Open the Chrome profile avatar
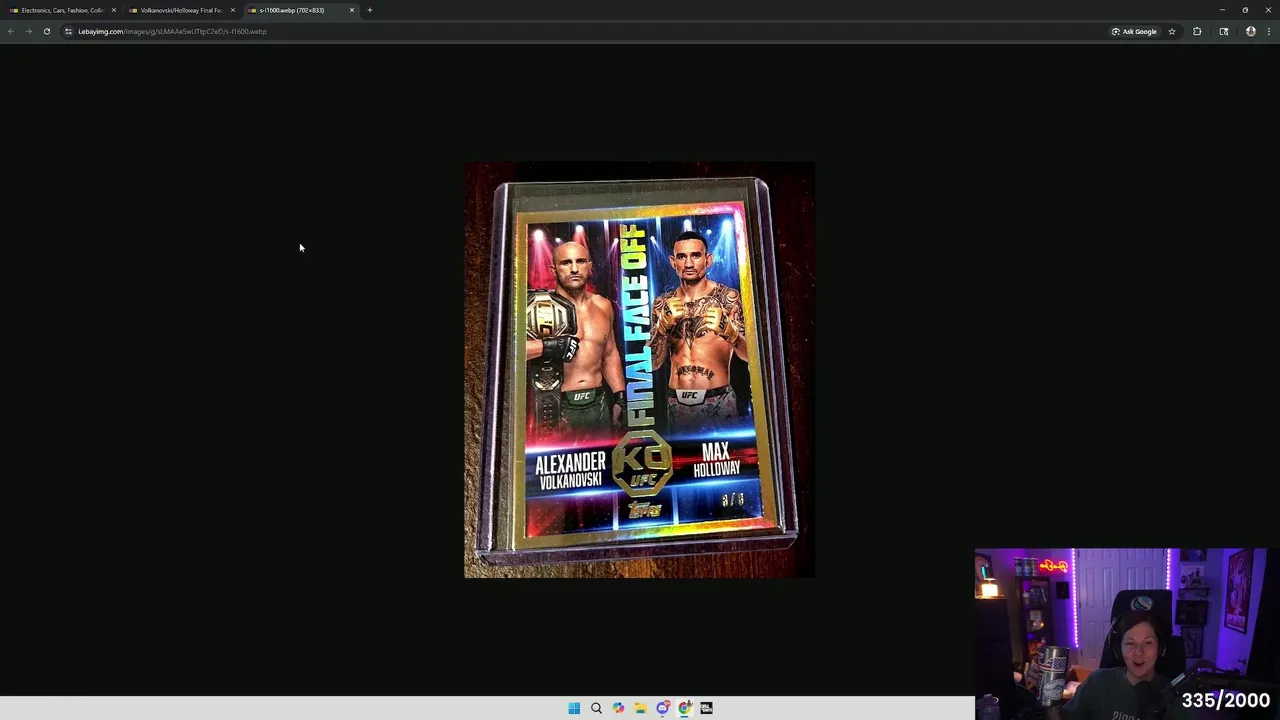 click(x=1251, y=31)
